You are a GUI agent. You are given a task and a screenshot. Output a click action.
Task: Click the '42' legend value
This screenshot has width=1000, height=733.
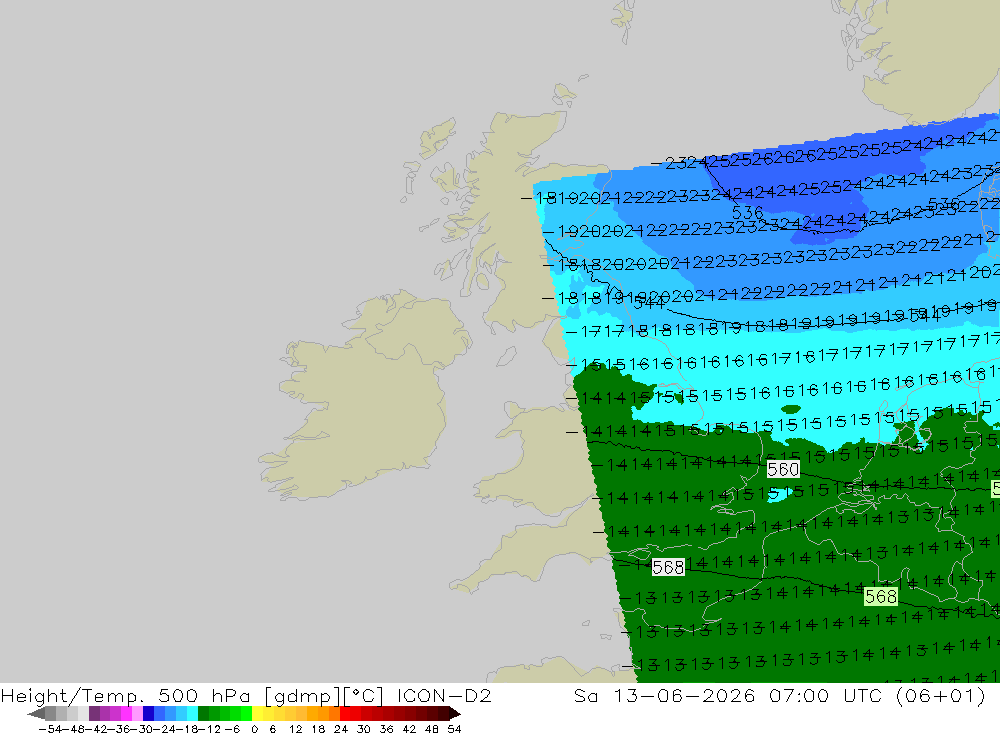point(409,729)
